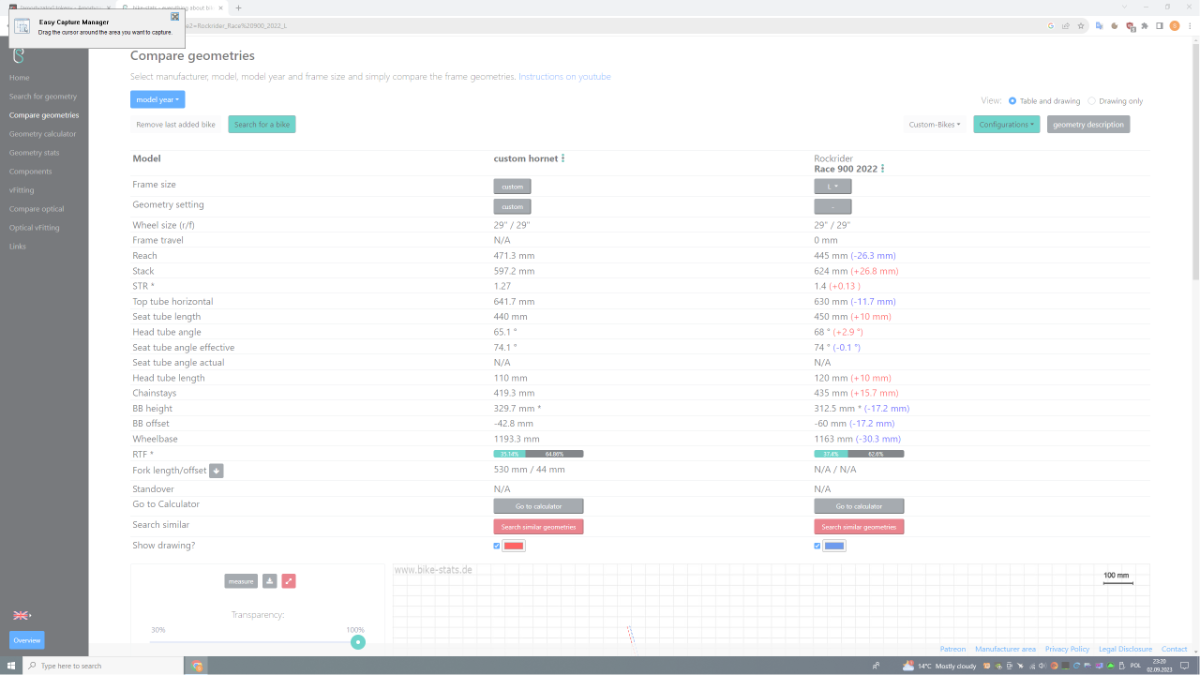The width and height of the screenshot is (1200, 675).
Task: Bookmark this page with the star icon
Action: [1081, 26]
